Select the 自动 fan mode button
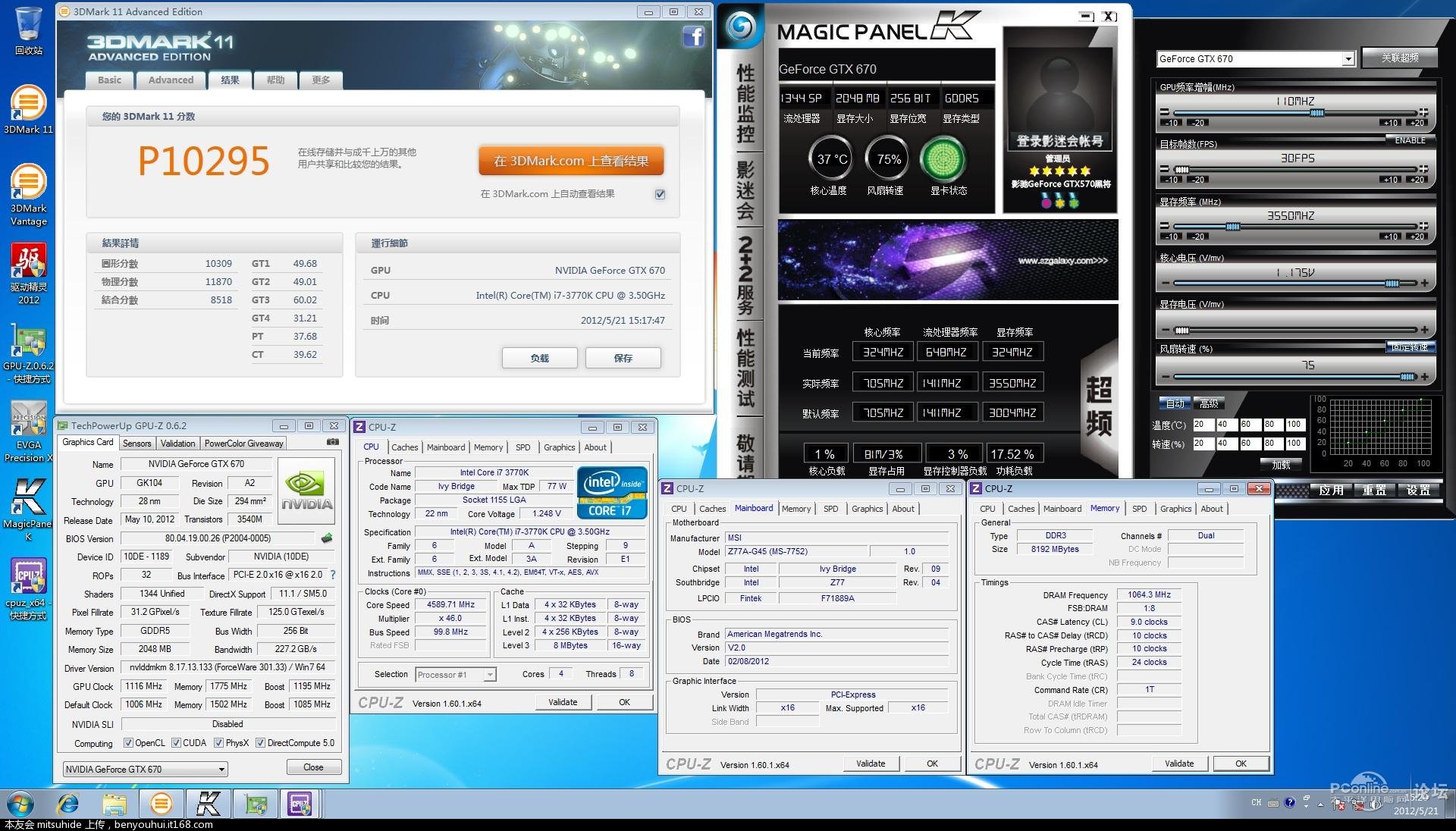Screen dimensions: 1456x831 (1175, 403)
